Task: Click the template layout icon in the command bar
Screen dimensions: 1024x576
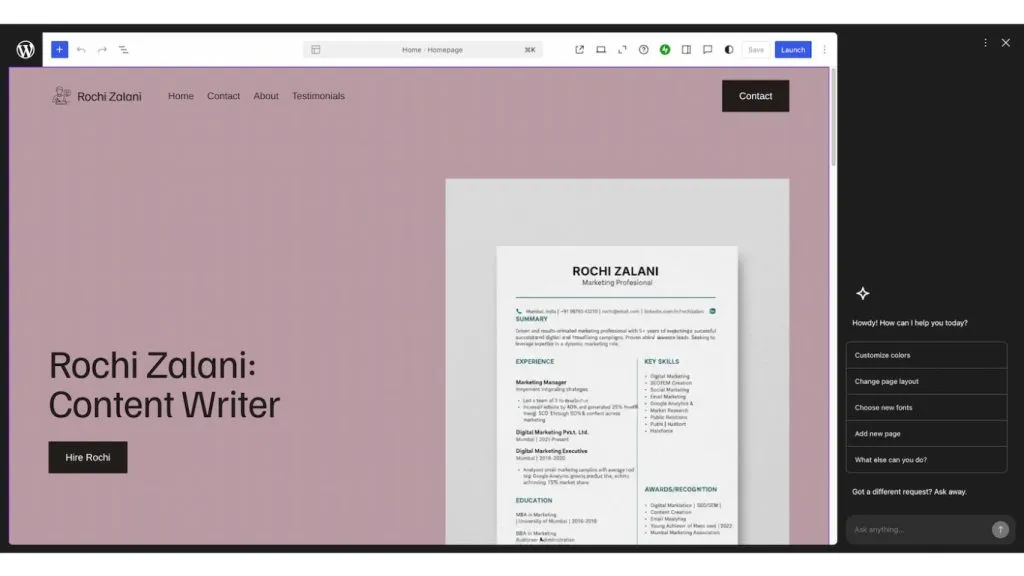Action: pos(316,50)
